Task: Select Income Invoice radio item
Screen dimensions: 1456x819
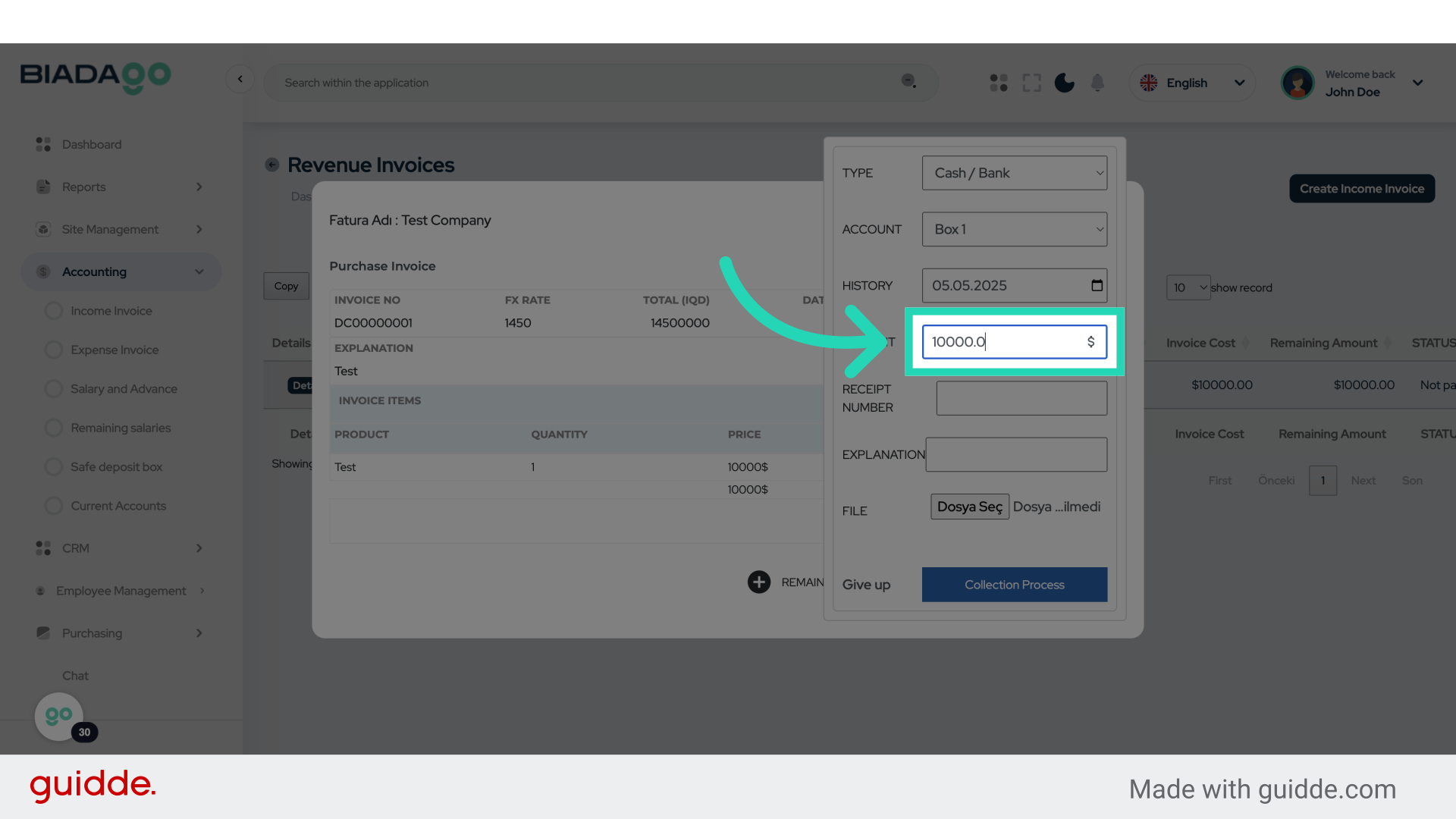Action: pos(54,311)
